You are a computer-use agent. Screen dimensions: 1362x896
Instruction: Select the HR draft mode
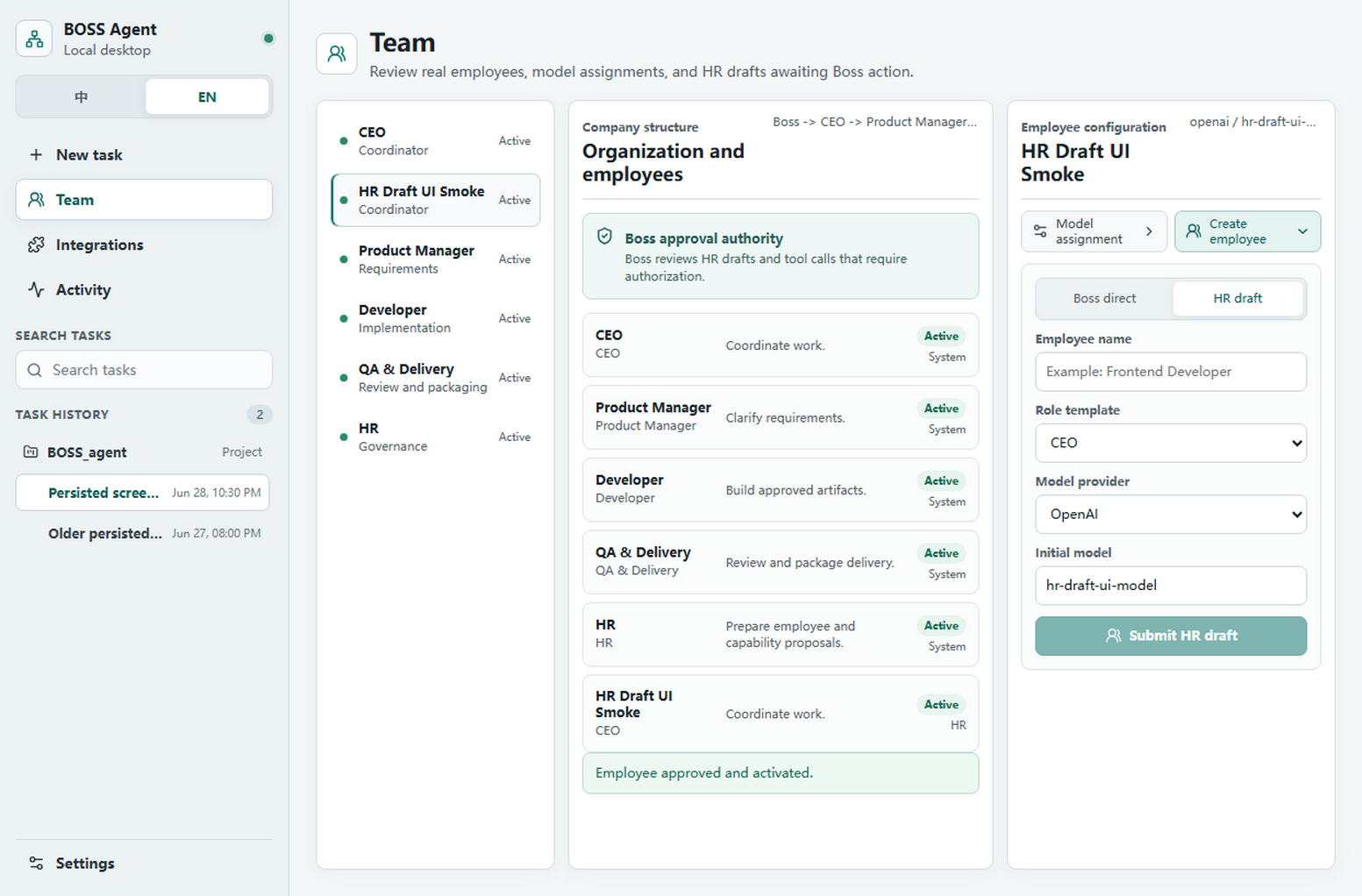(x=1237, y=298)
